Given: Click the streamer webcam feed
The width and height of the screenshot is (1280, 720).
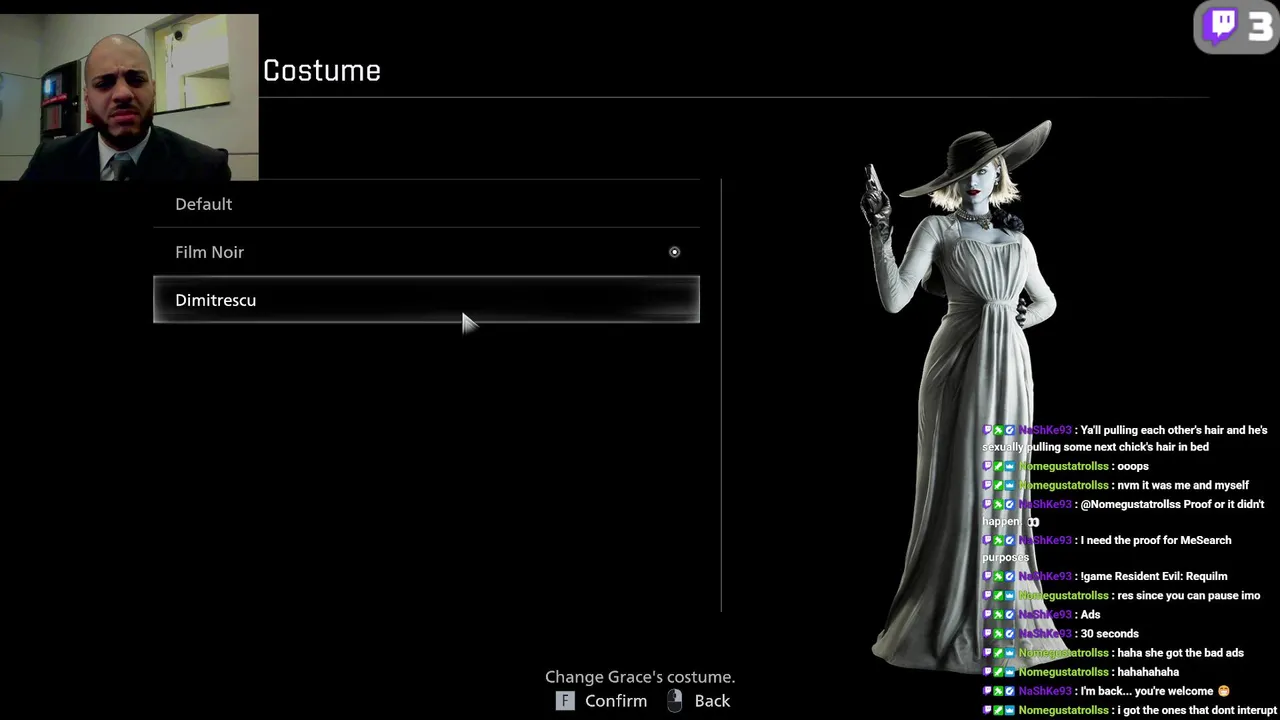Looking at the screenshot, I should tap(129, 97).
